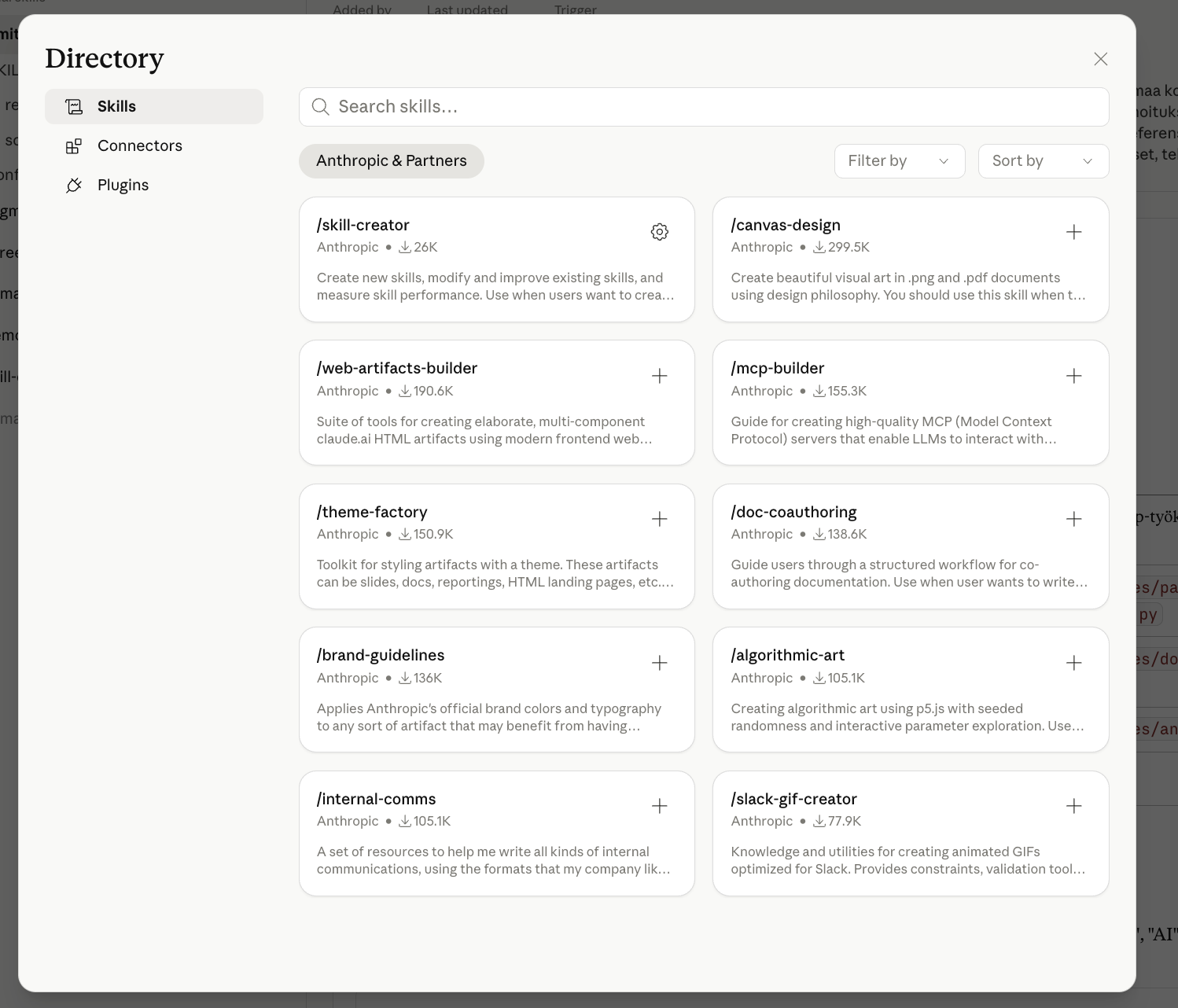Screen dimensions: 1178x1008
Task: Open the /canvas-design skill card title
Action: tap(786, 225)
